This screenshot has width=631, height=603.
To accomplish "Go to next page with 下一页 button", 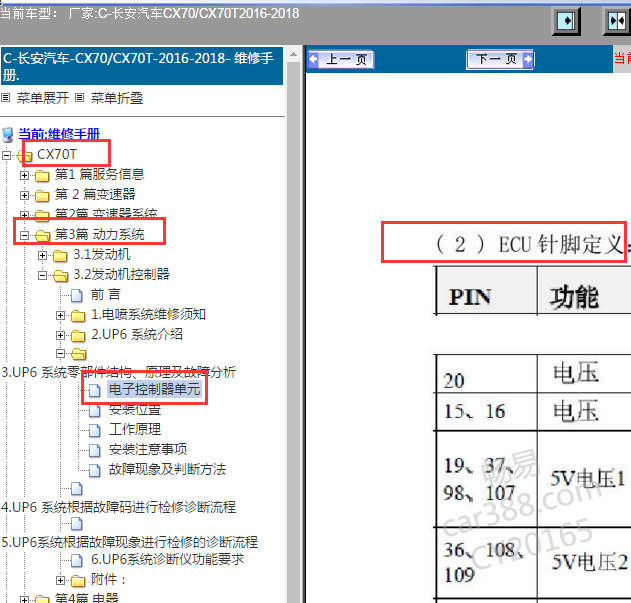I will tap(500, 60).
